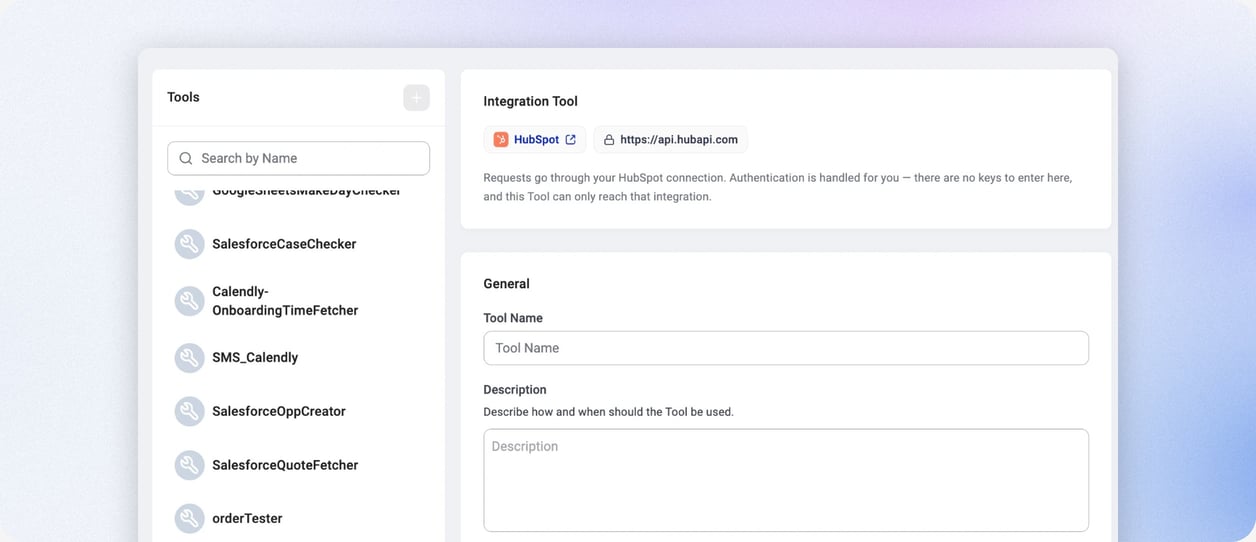Click the https://api.hubapi.com URL chip
The image size is (1256, 542).
pyautogui.click(x=670, y=140)
